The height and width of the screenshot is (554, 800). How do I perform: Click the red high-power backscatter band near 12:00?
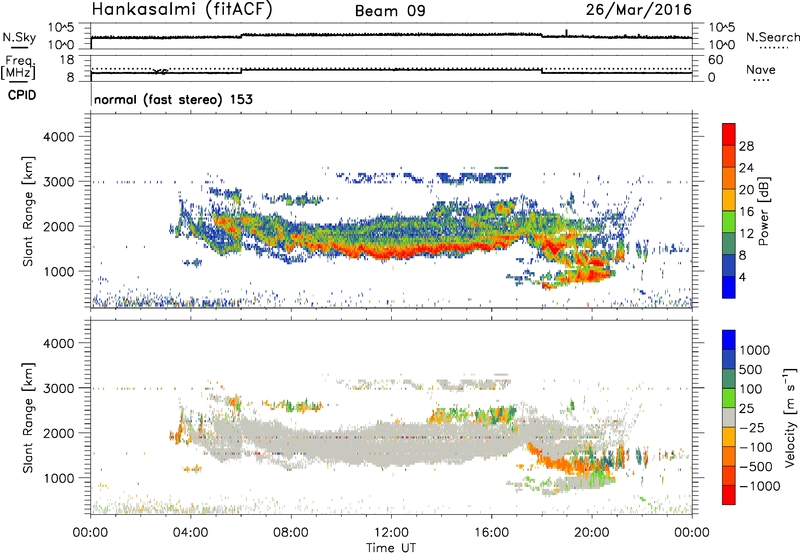[x=391, y=251]
